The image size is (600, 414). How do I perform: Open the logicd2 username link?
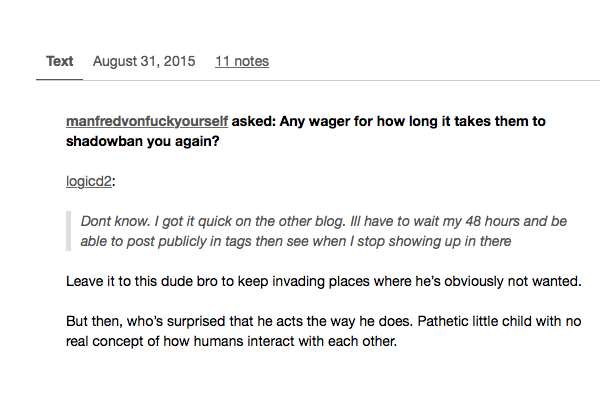coord(89,181)
